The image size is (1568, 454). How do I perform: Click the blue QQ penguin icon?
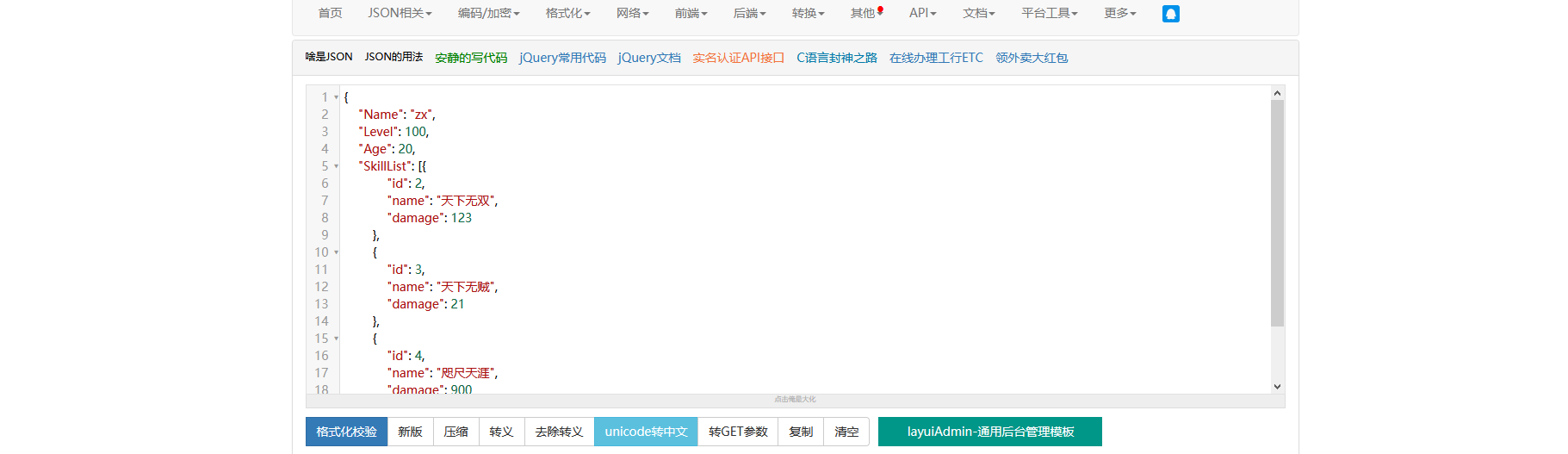pyautogui.click(x=1170, y=14)
